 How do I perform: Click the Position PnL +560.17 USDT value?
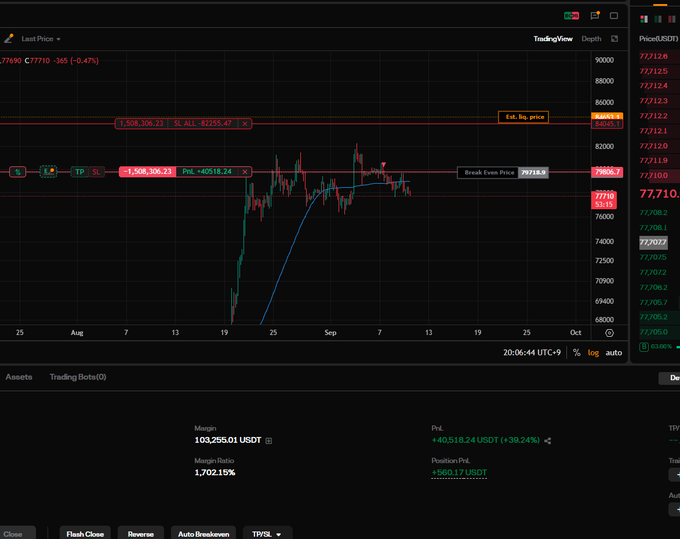click(459, 472)
